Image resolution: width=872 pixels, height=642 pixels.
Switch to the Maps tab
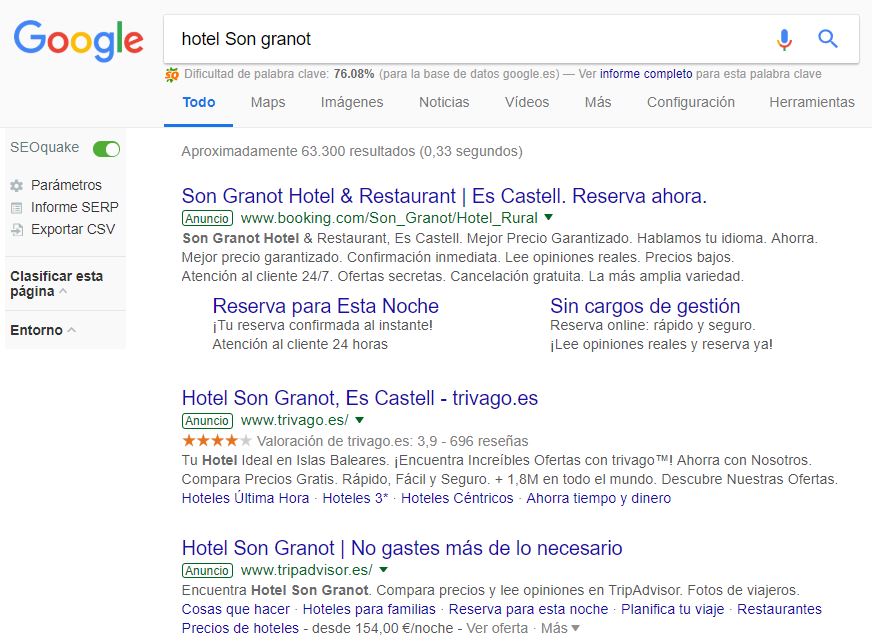(267, 102)
